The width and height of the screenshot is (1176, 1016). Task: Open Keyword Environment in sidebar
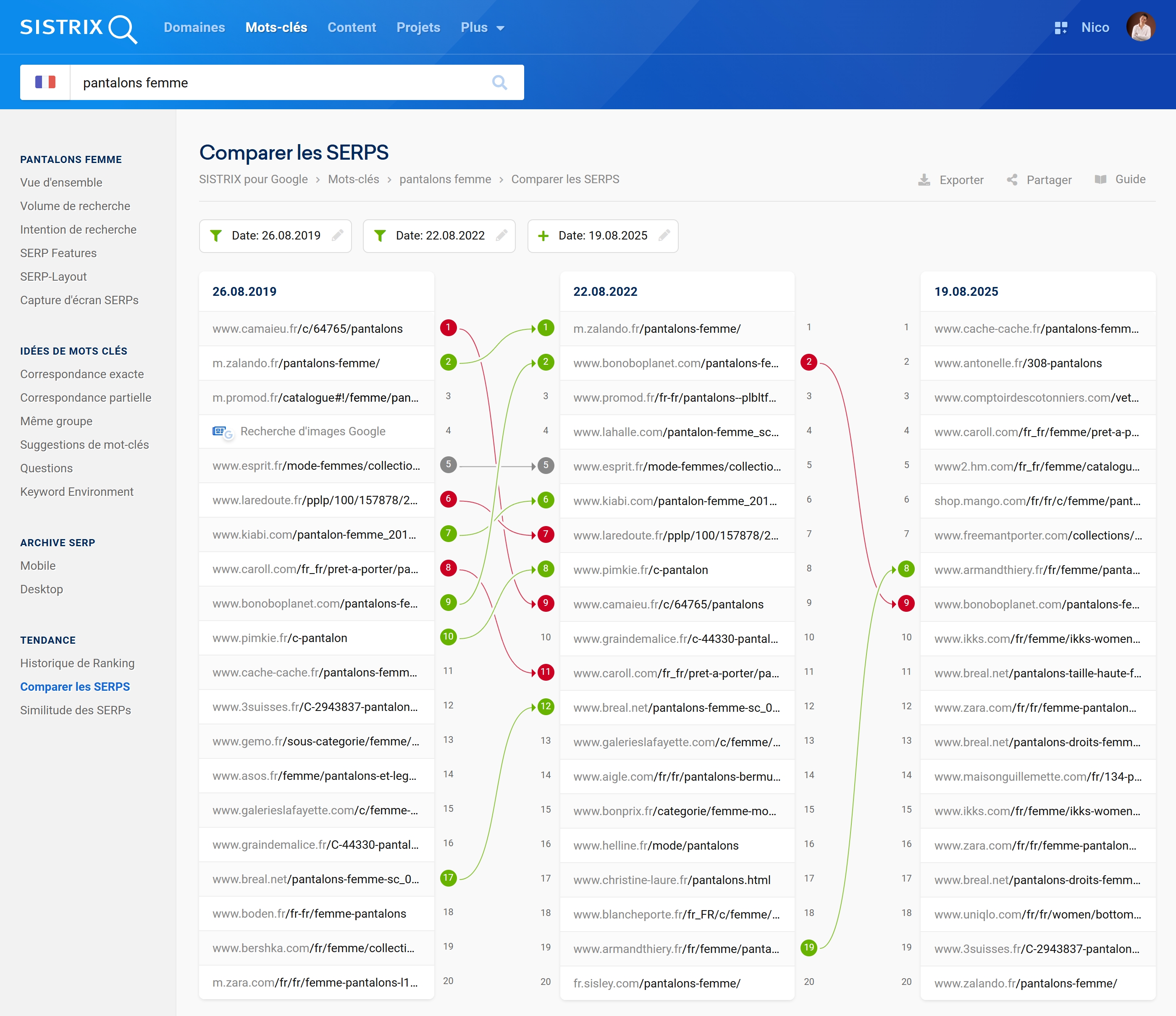click(x=76, y=492)
